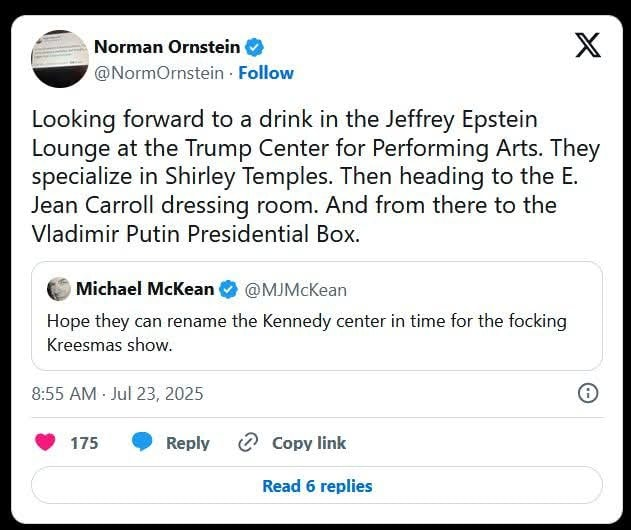The image size is (631, 530).
Task: Open the quoted Kennedy center tweet text
Action: point(306,332)
